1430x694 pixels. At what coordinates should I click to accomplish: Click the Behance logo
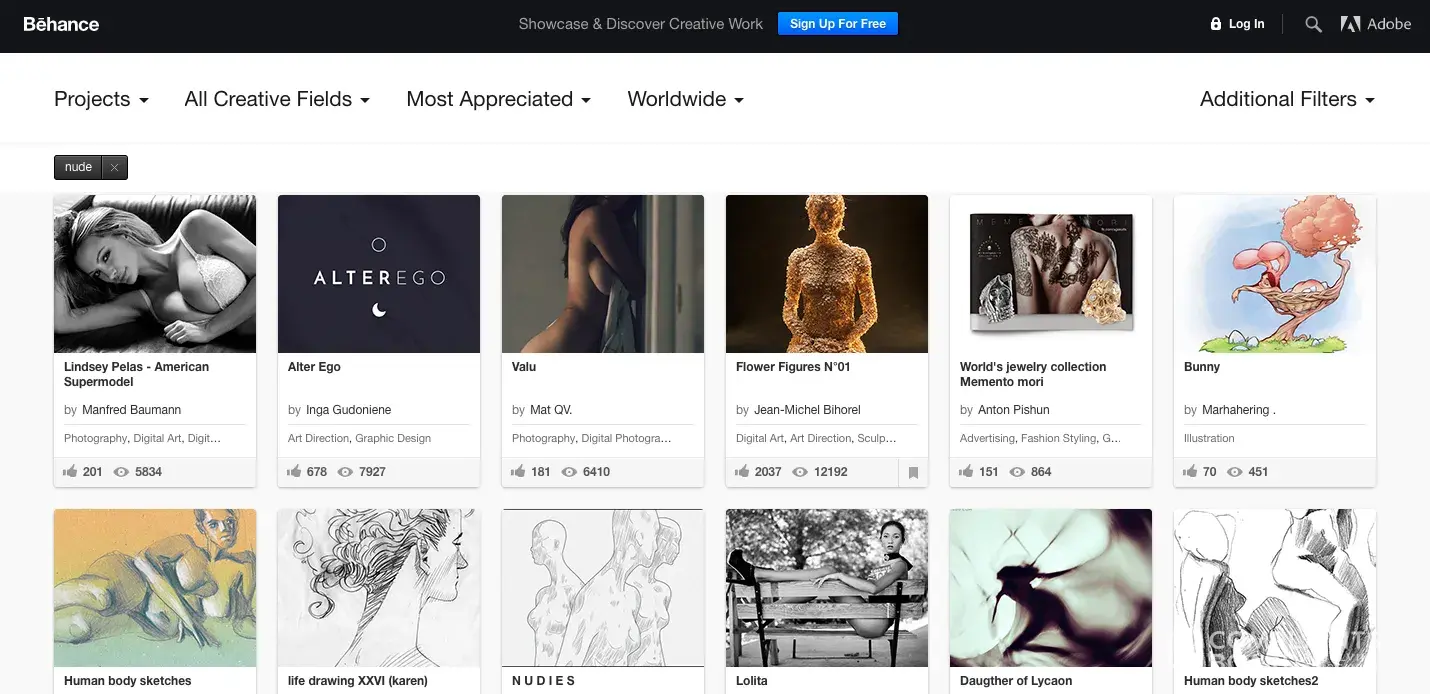61,24
